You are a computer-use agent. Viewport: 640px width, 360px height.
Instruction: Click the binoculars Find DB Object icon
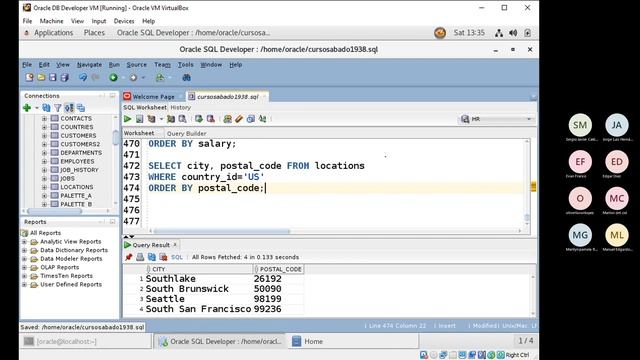click(x=187, y=78)
